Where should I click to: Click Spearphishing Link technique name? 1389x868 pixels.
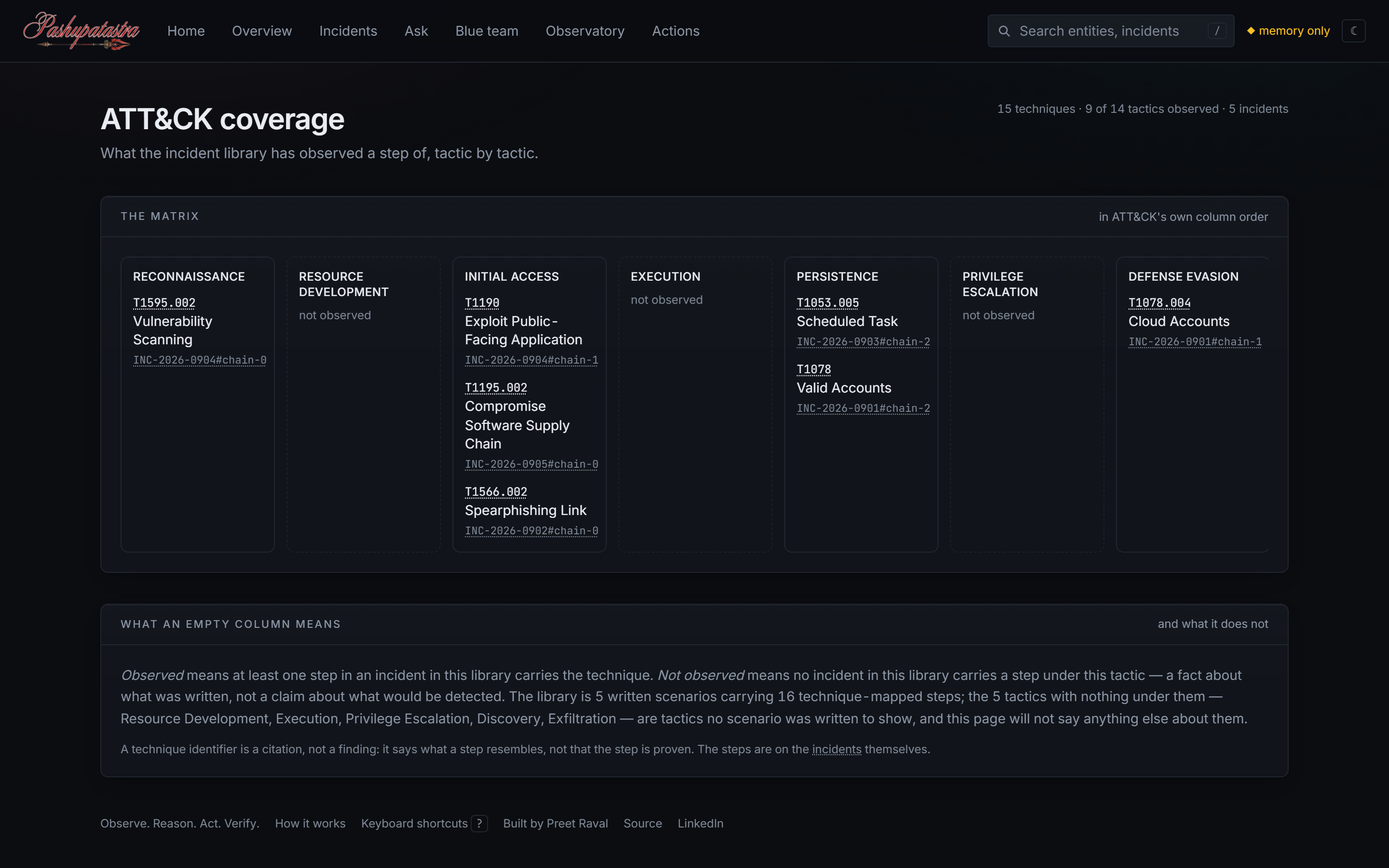click(525, 510)
